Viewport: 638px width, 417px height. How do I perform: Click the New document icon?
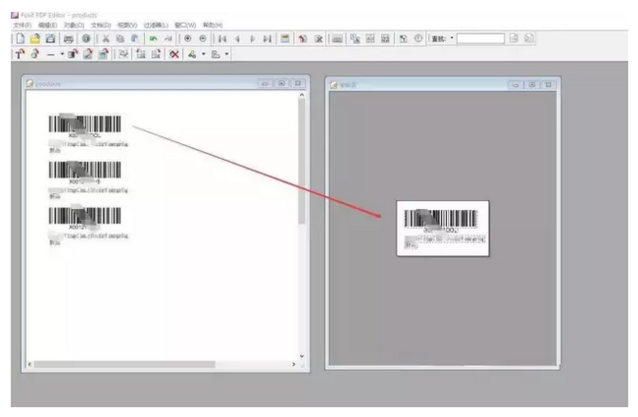pos(20,38)
